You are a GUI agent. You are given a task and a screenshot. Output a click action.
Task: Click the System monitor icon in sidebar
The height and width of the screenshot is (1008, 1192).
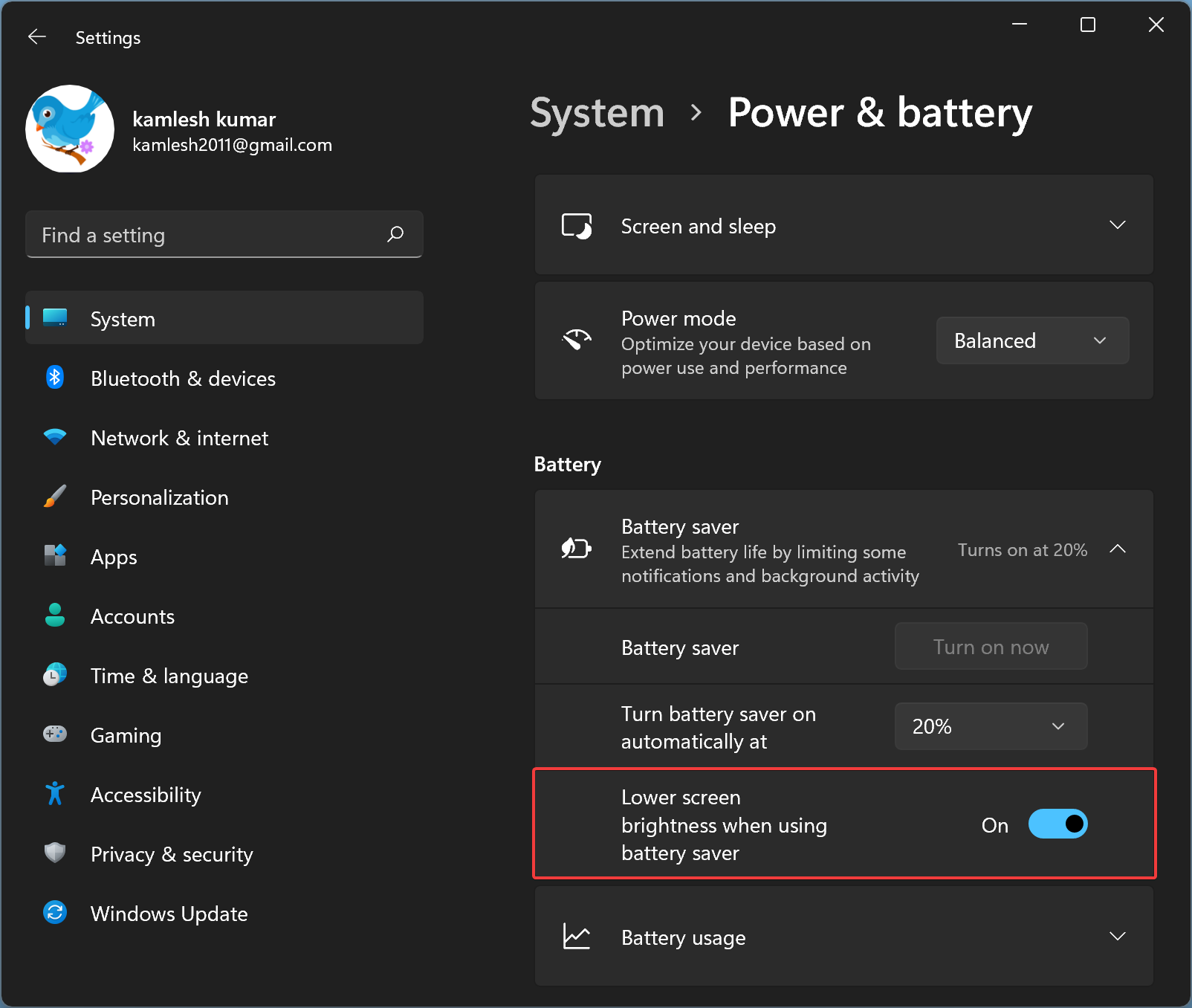[55, 318]
